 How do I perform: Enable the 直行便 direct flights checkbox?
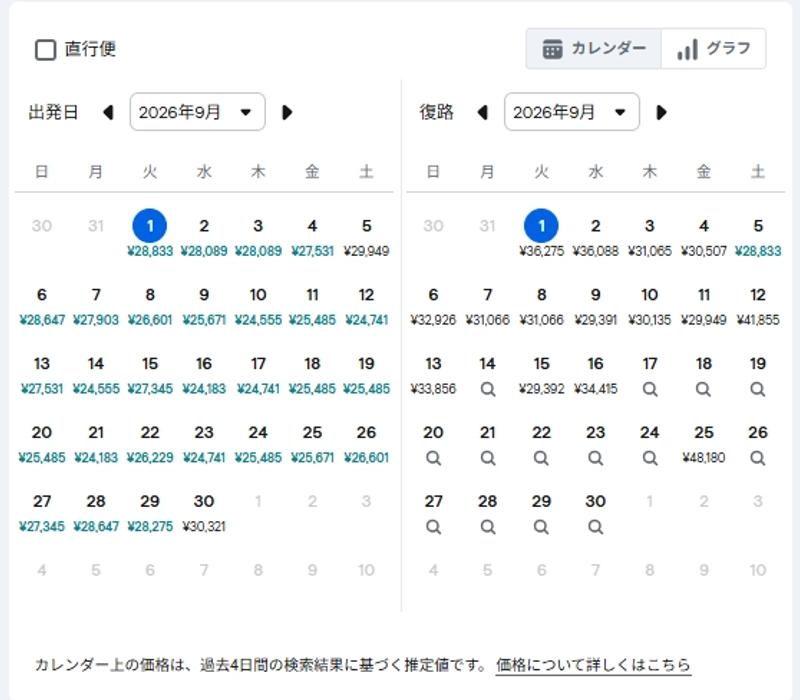[x=45, y=50]
